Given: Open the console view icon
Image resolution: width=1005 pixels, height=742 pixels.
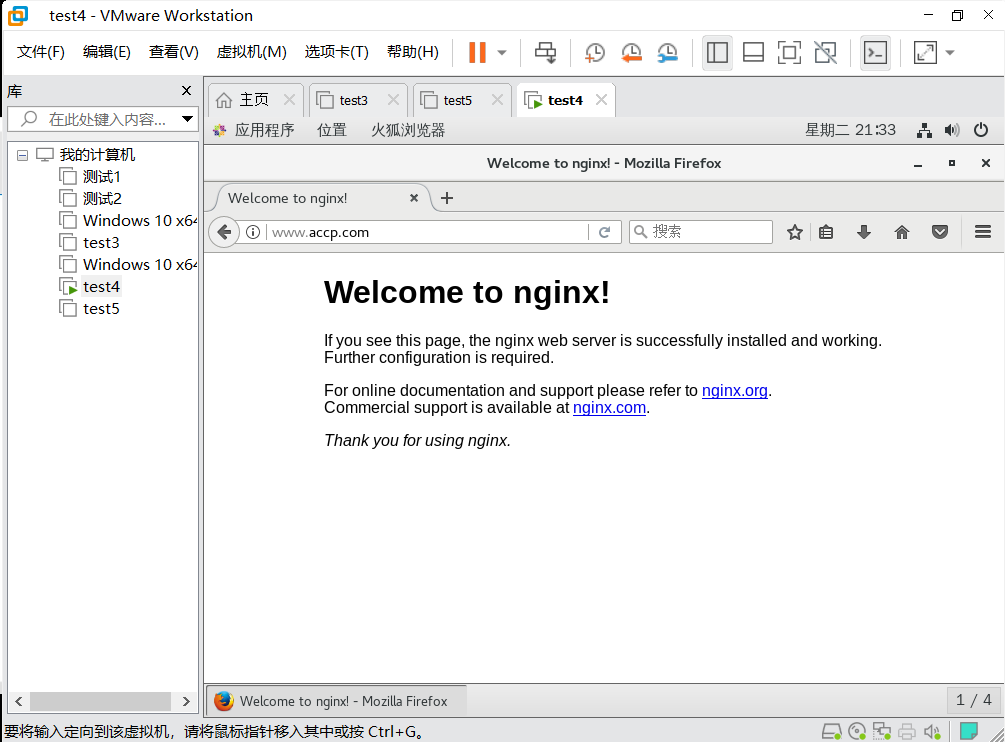Looking at the screenshot, I should (x=875, y=53).
